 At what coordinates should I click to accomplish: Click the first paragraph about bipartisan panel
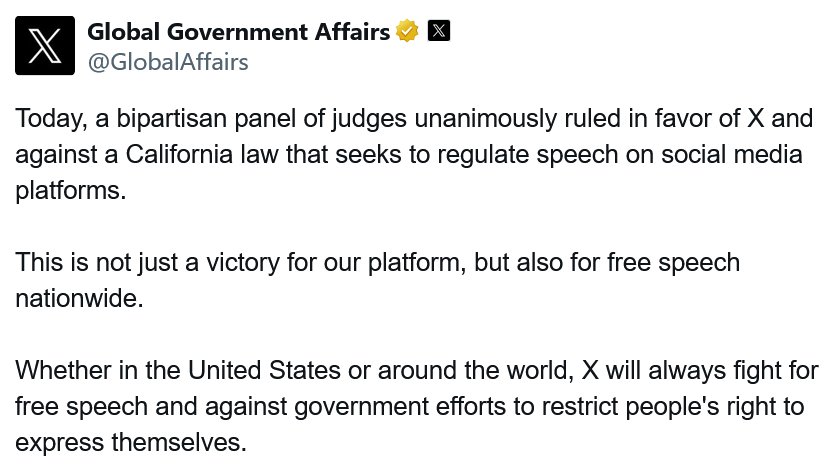pyautogui.click(x=414, y=154)
